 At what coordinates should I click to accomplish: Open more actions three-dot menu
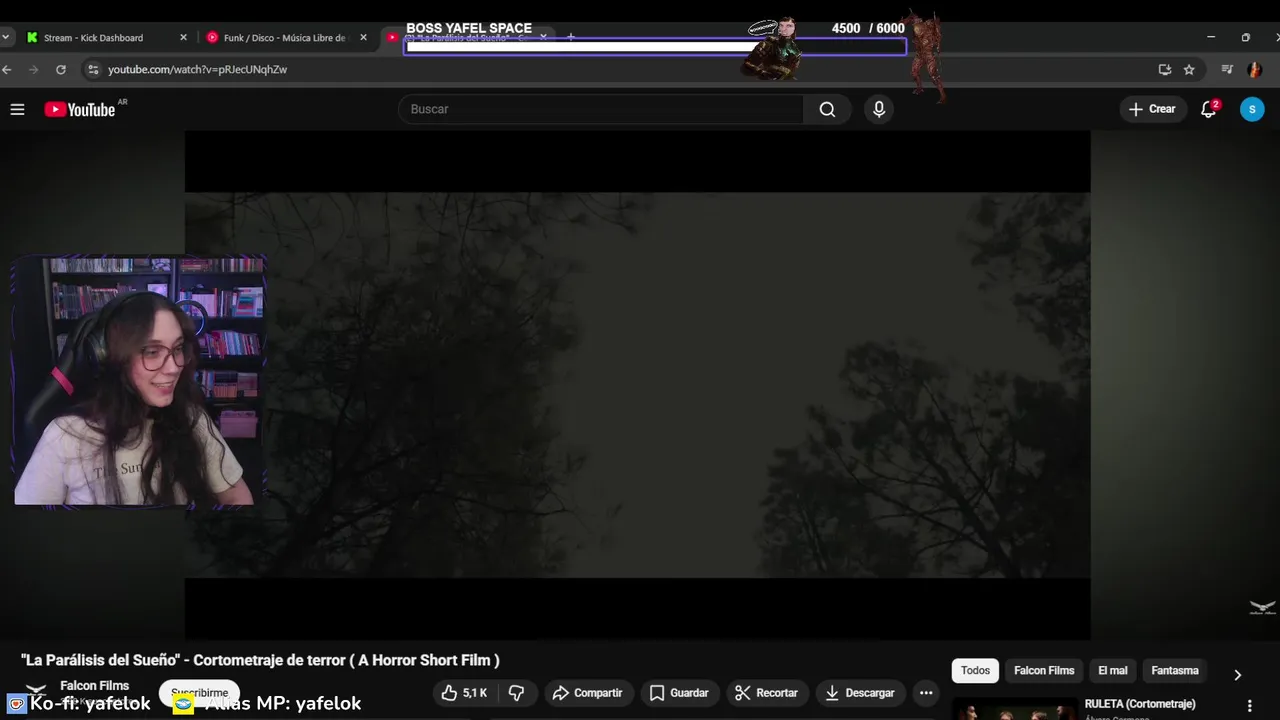point(926,693)
